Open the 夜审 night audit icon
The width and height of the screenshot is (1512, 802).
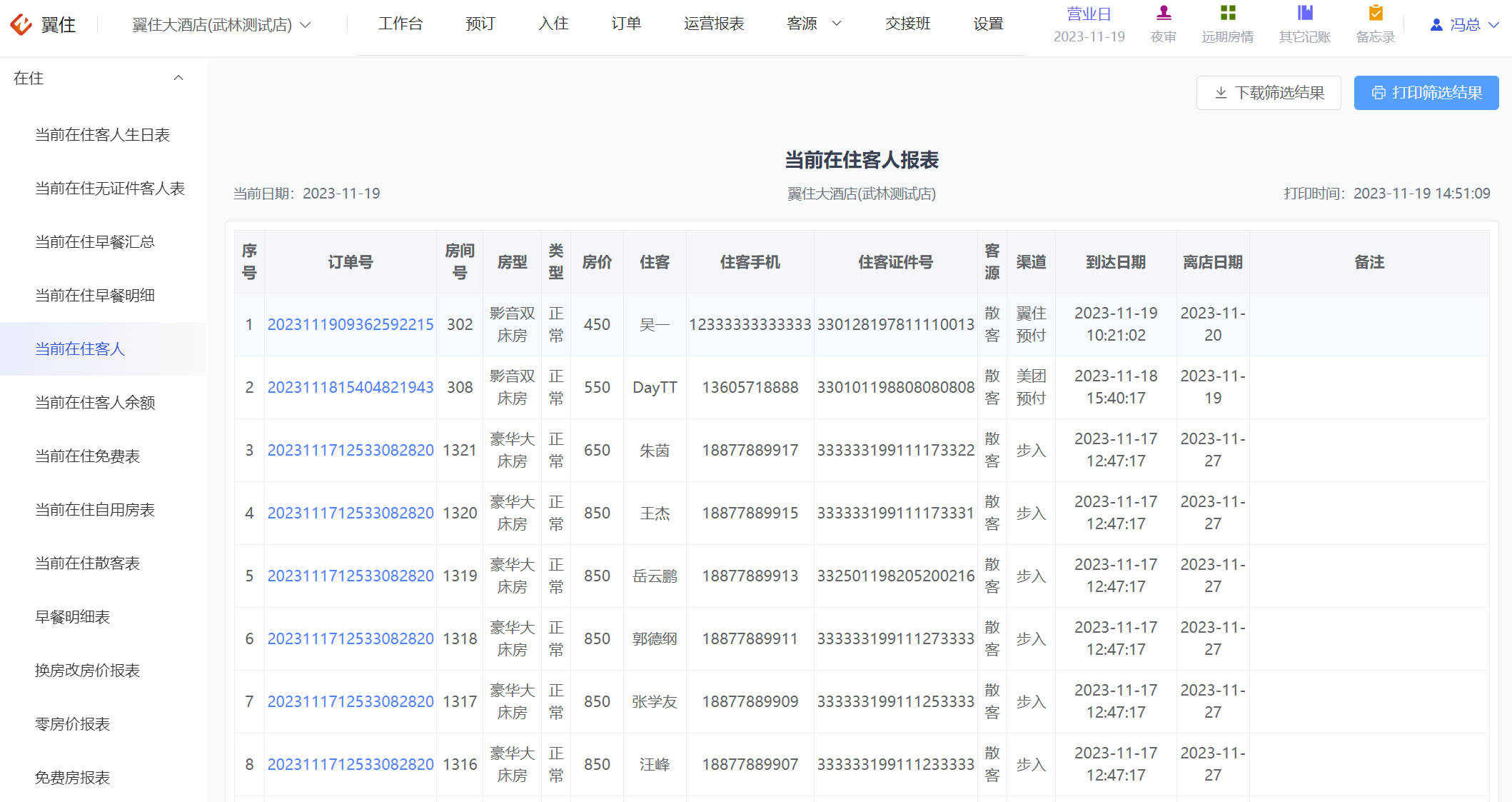(x=1164, y=13)
